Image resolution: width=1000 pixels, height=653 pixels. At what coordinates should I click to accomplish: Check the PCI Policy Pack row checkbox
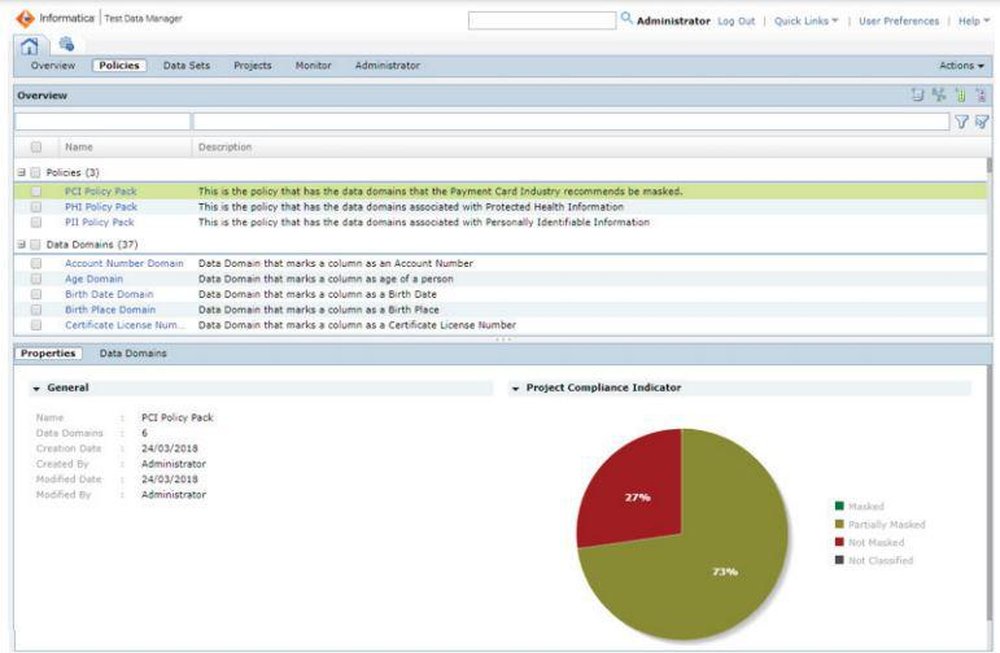click(36, 191)
